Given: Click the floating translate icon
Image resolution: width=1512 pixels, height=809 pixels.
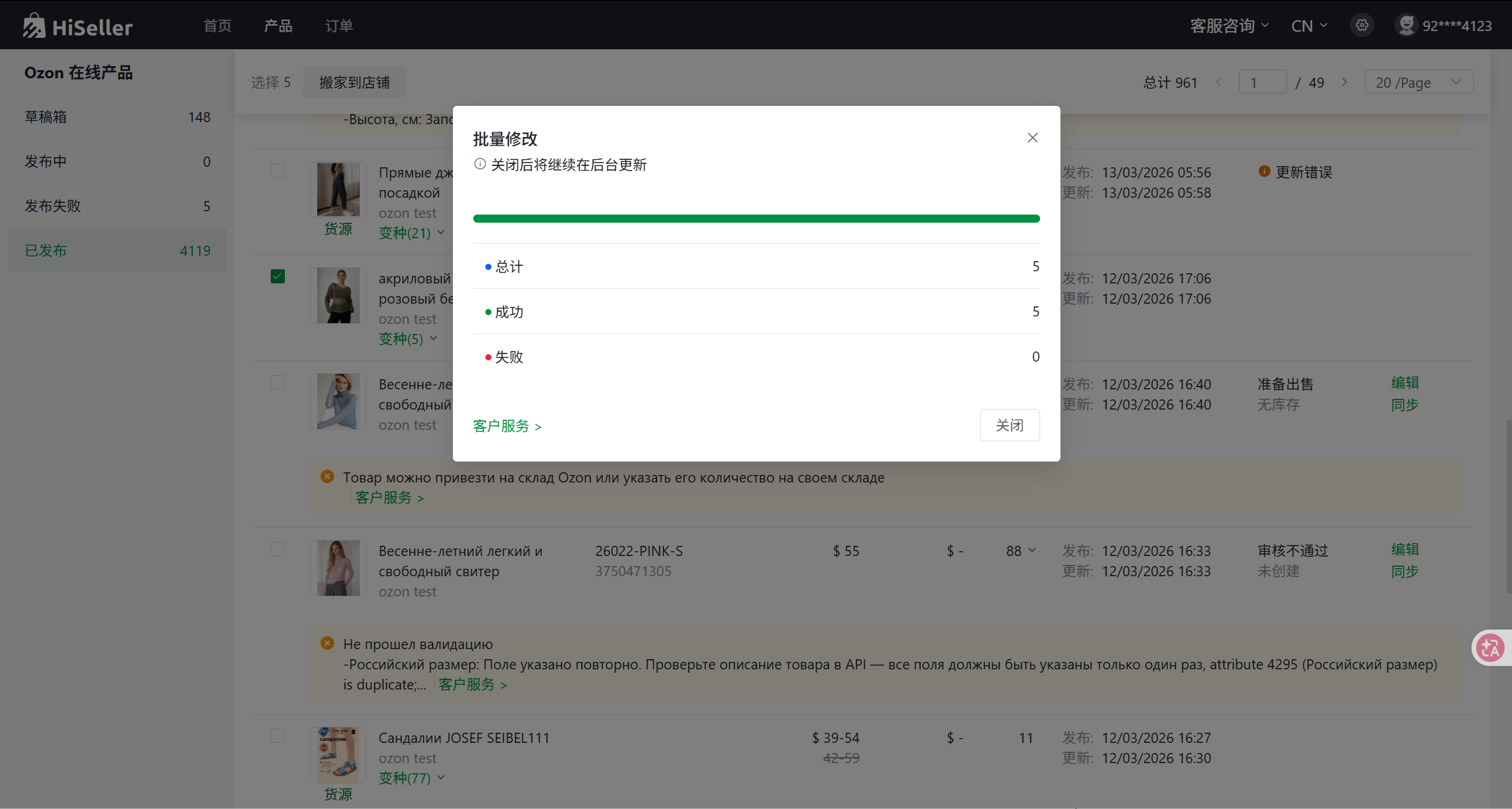Looking at the screenshot, I should pyautogui.click(x=1490, y=648).
